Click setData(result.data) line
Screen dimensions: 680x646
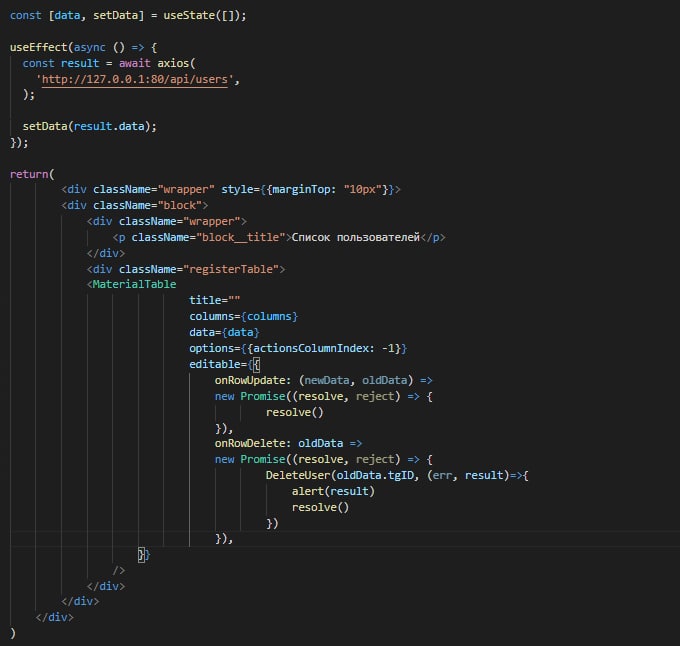[89, 126]
